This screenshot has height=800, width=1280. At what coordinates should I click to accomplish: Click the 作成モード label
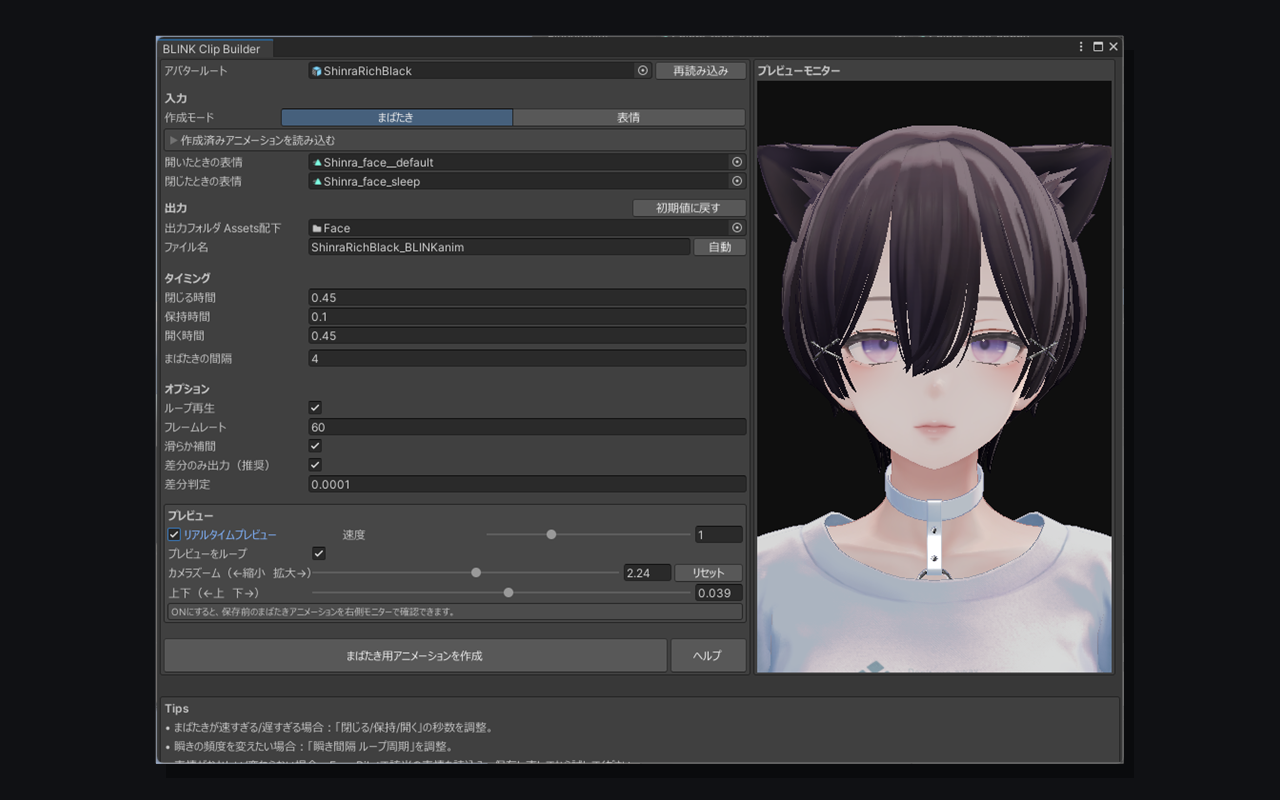tap(189, 118)
